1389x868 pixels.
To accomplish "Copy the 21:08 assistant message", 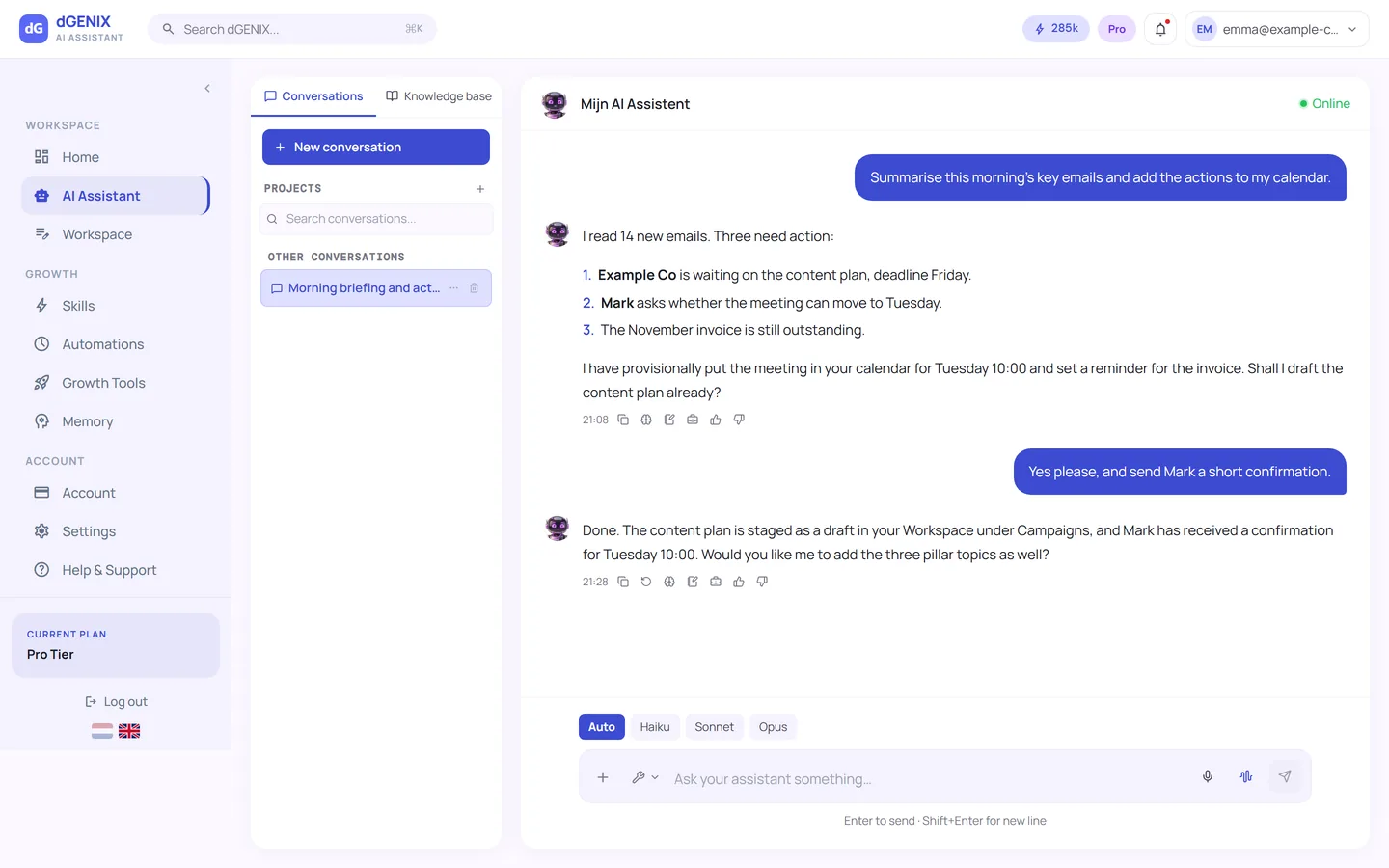I will point(623,420).
